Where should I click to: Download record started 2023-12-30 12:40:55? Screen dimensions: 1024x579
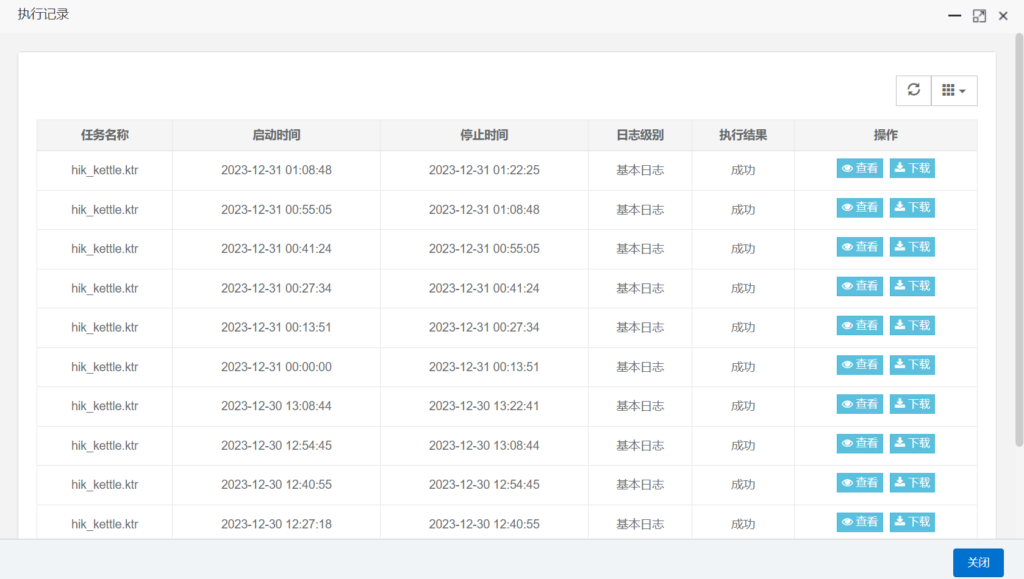(912, 483)
